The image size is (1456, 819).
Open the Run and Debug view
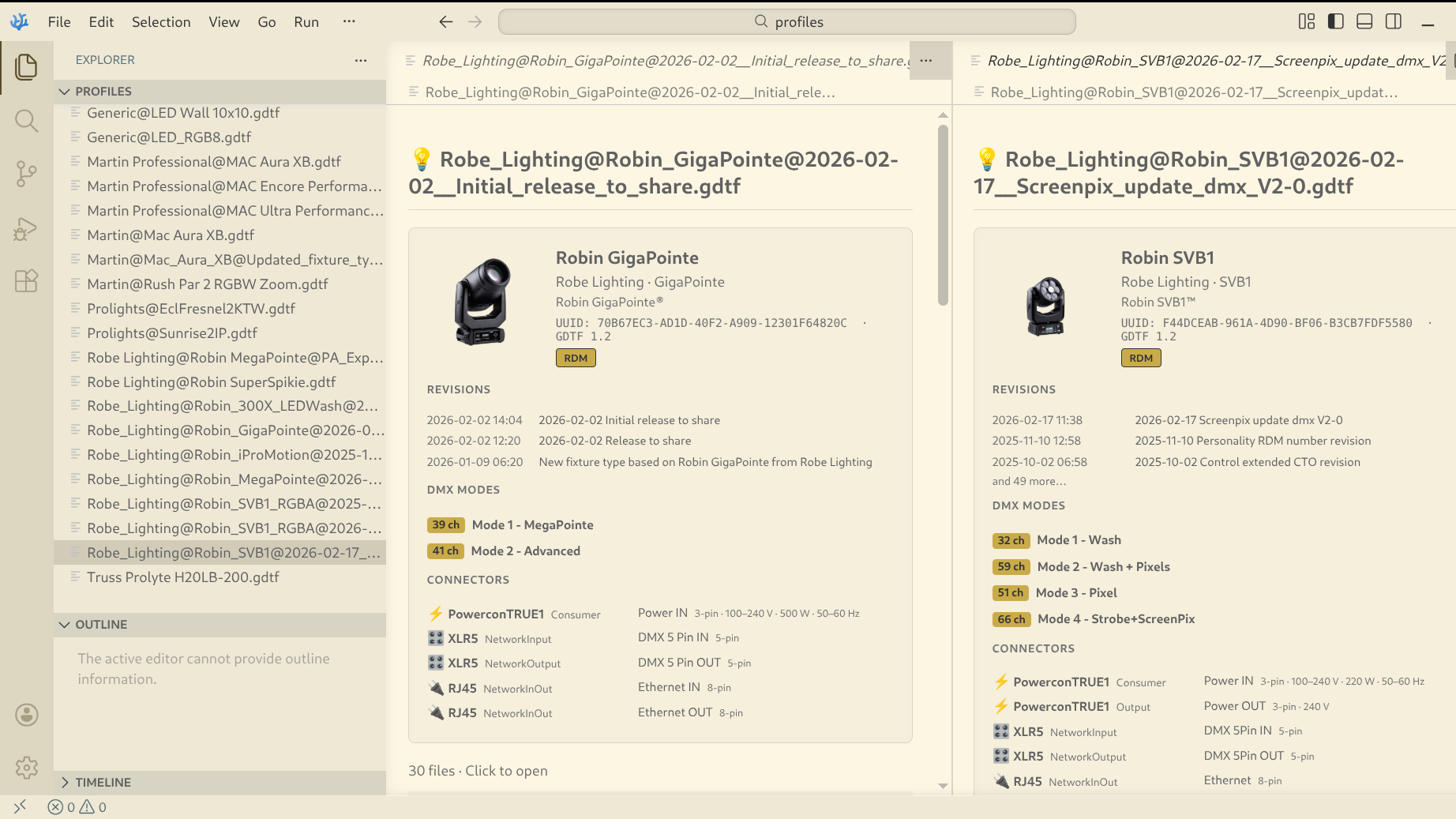tap(26, 229)
